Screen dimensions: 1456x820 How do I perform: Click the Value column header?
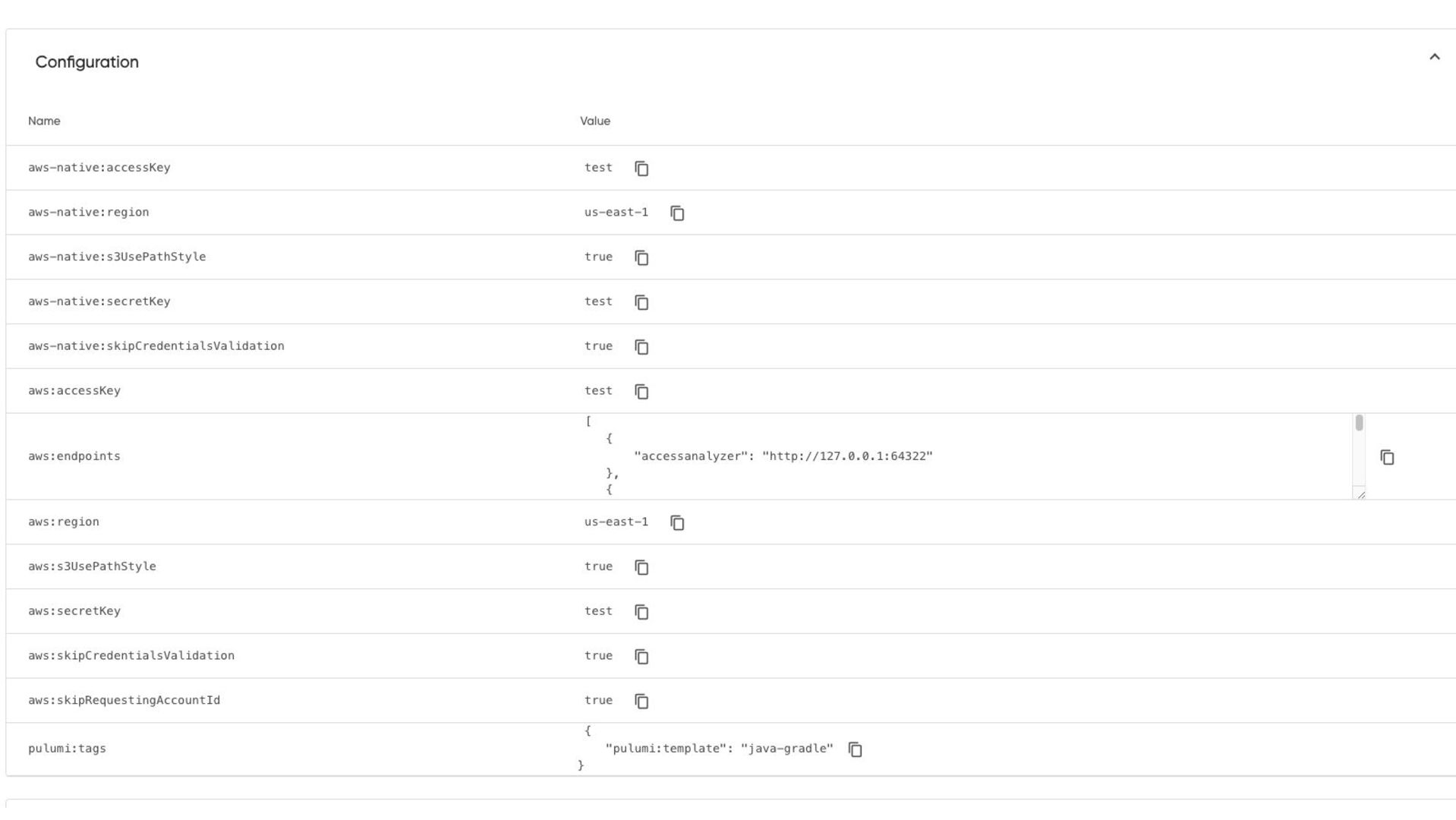coord(595,121)
